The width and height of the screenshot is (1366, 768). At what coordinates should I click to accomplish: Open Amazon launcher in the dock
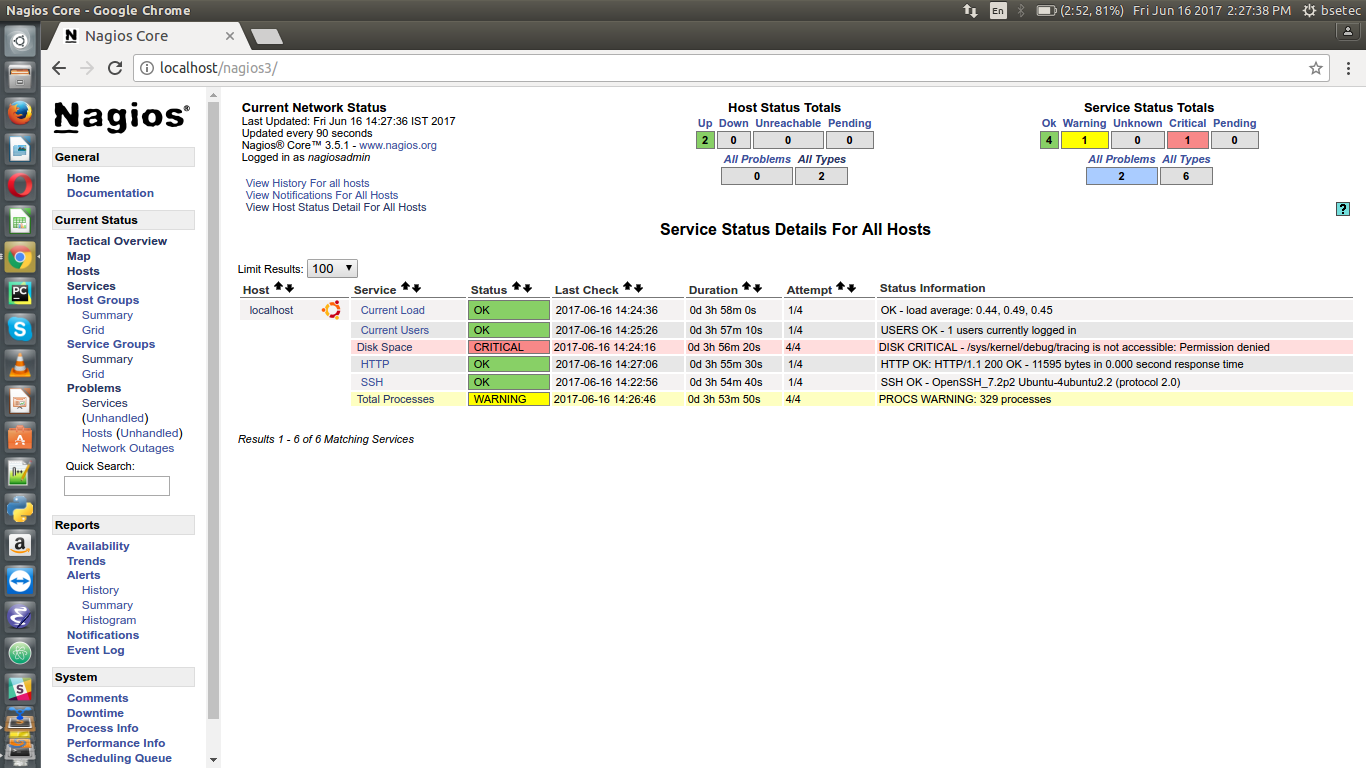pos(20,544)
